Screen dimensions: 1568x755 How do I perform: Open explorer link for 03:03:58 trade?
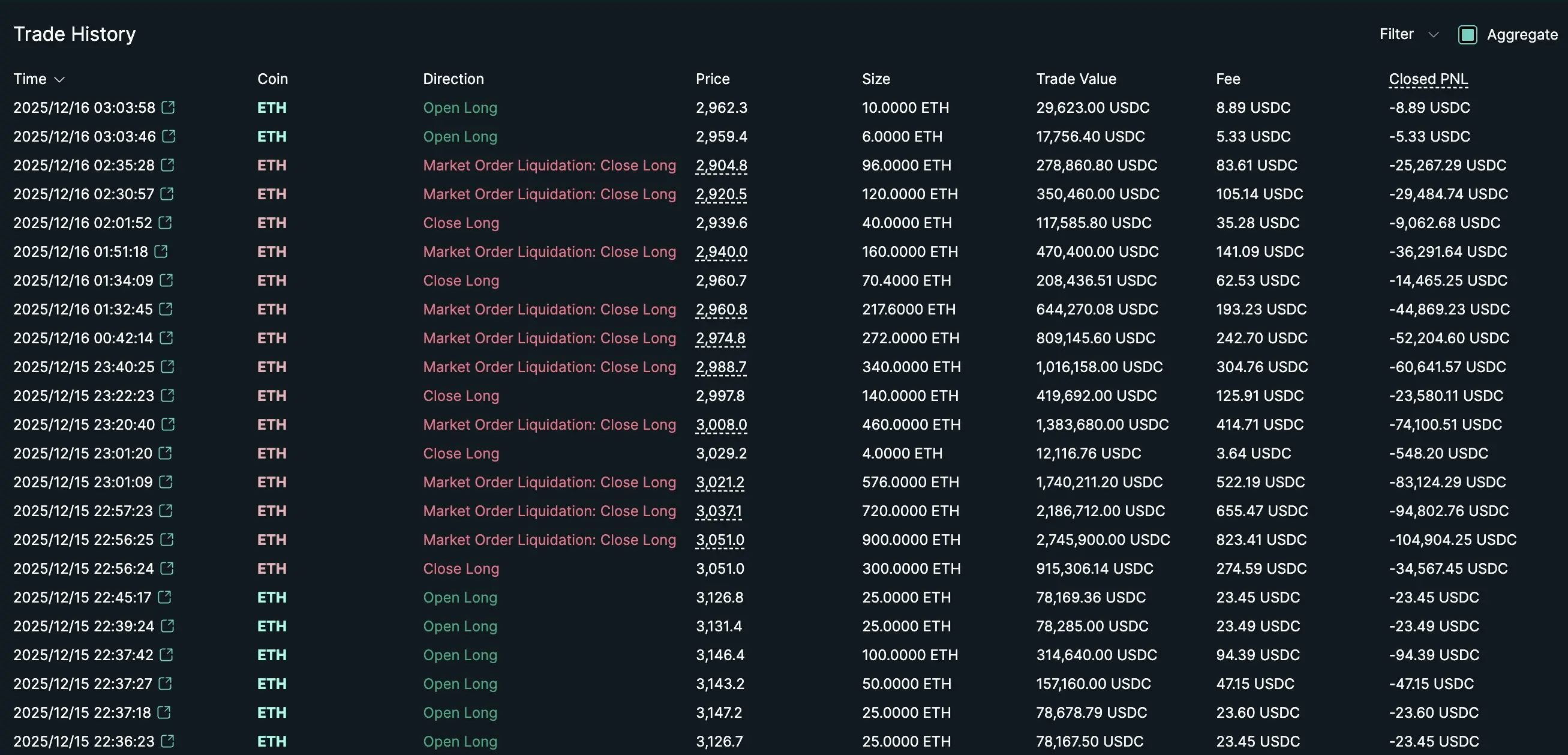[168, 108]
